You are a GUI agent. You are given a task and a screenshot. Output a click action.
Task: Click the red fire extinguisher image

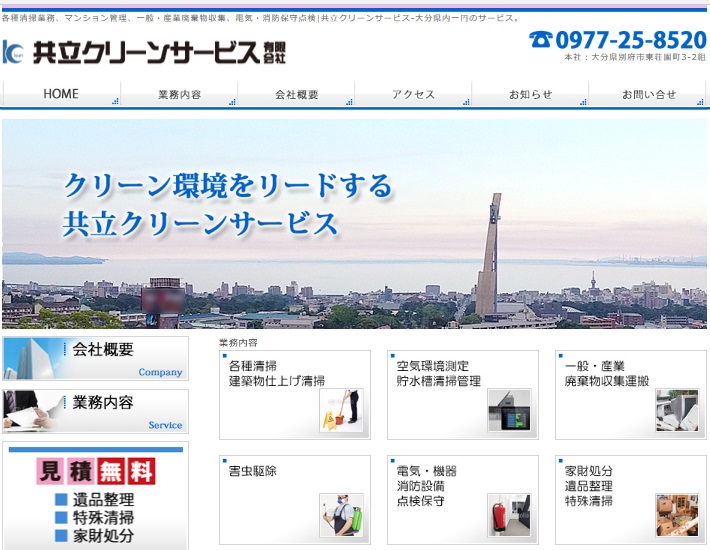pyautogui.click(x=509, y=515)
